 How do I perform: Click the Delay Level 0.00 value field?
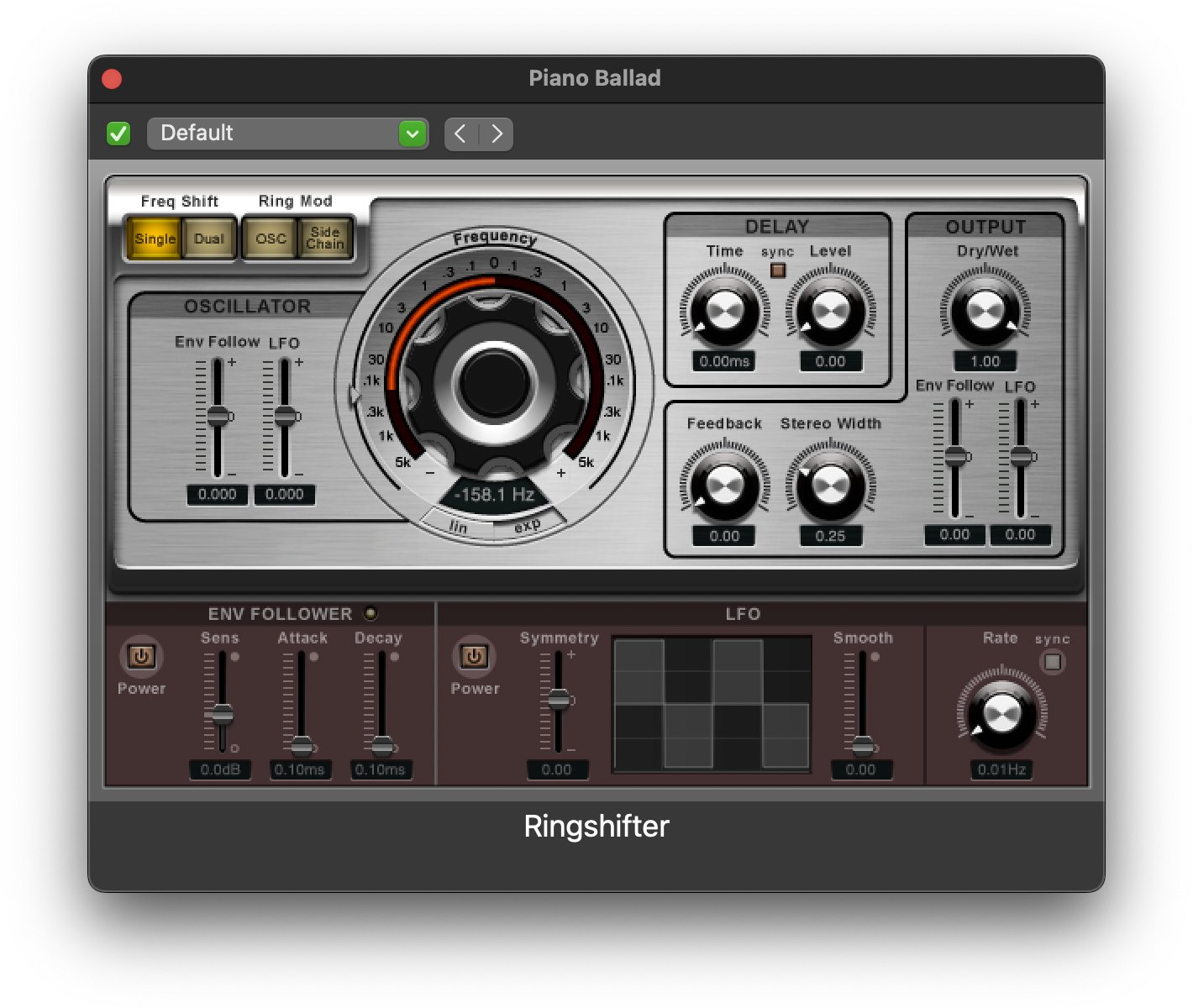coord(830,361)
